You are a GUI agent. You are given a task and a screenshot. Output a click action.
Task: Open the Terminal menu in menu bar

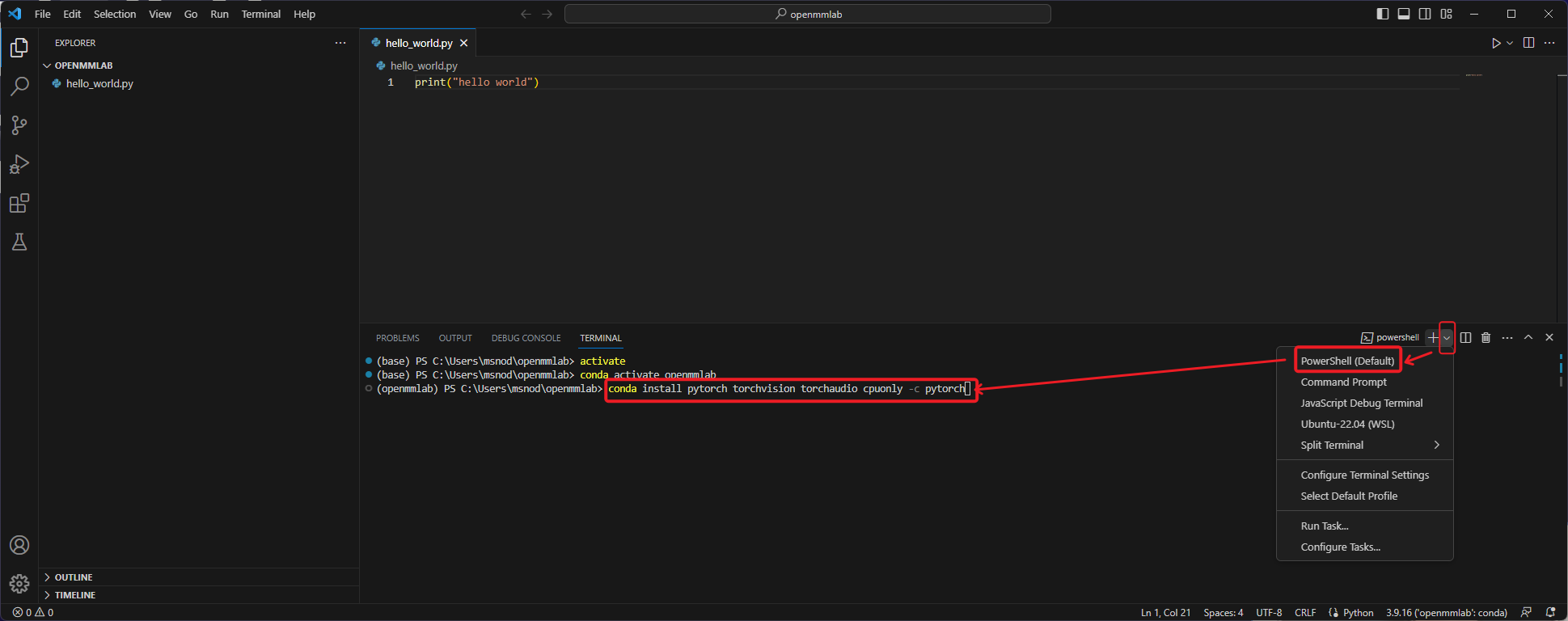click(260, 14)
